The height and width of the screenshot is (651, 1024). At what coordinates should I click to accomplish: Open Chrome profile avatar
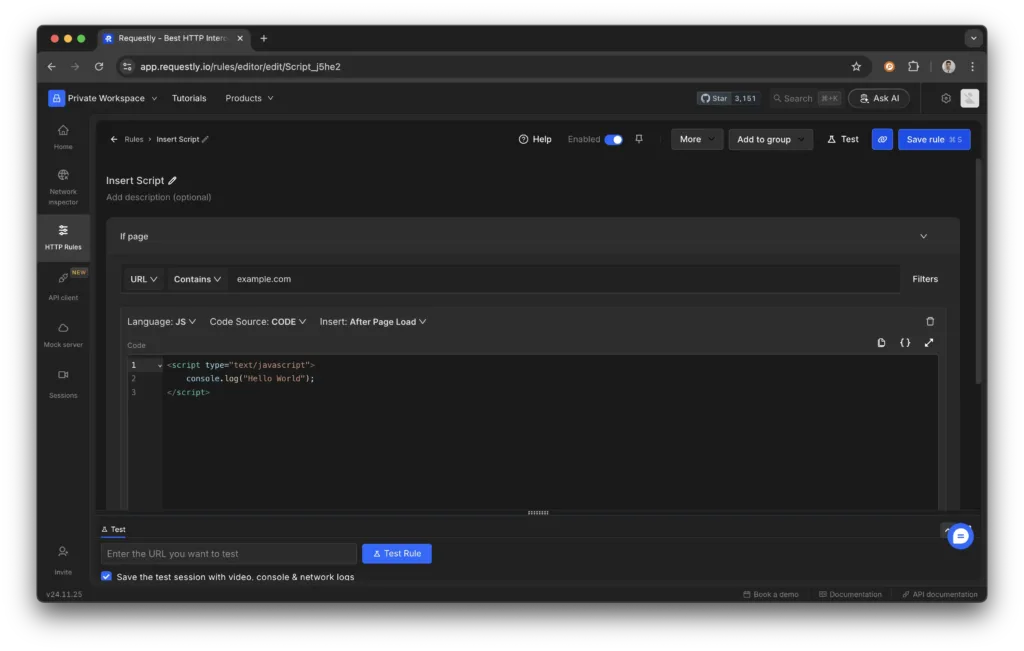click(x=948, y=67)
